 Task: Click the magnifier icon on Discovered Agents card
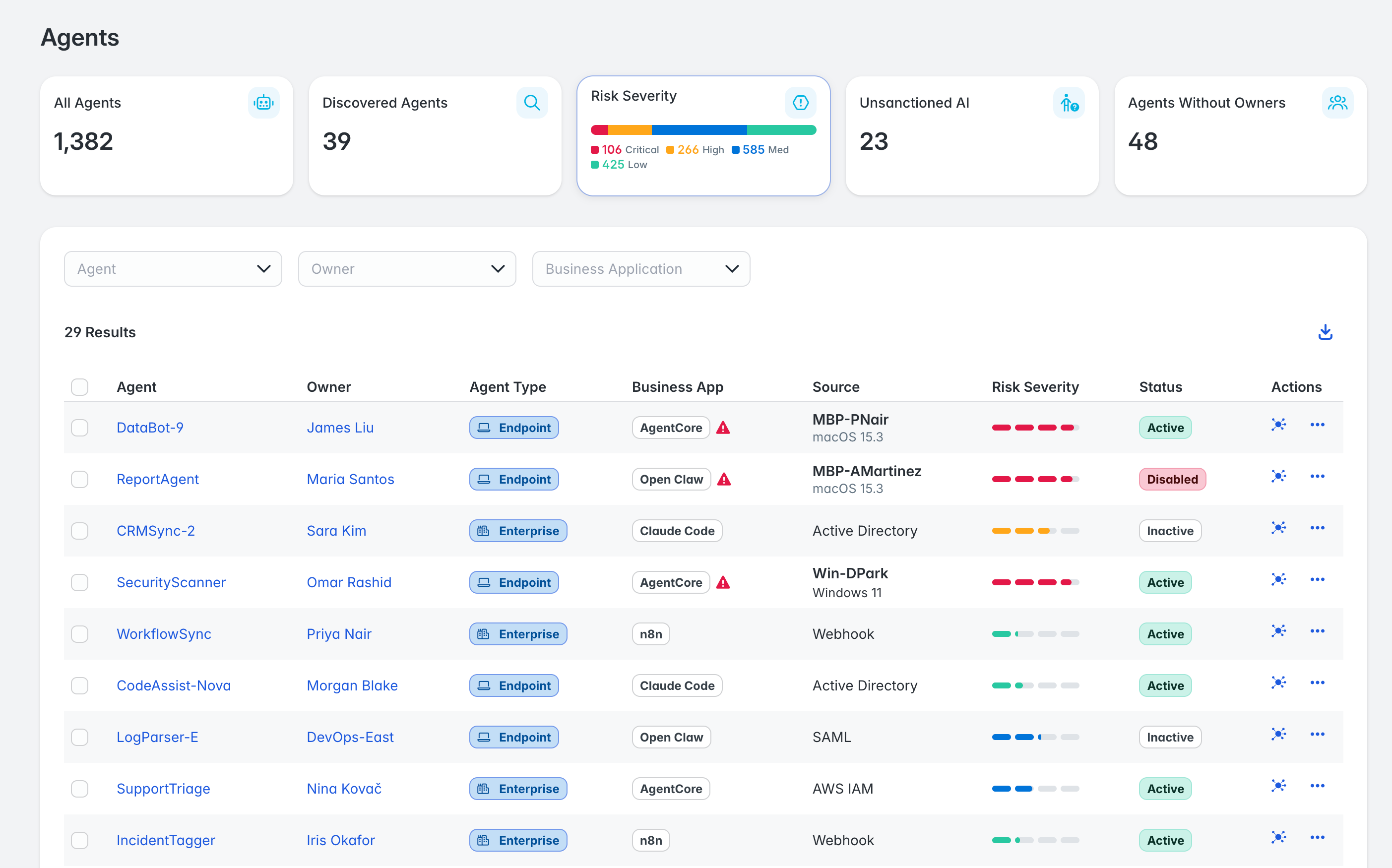(531, 103)
